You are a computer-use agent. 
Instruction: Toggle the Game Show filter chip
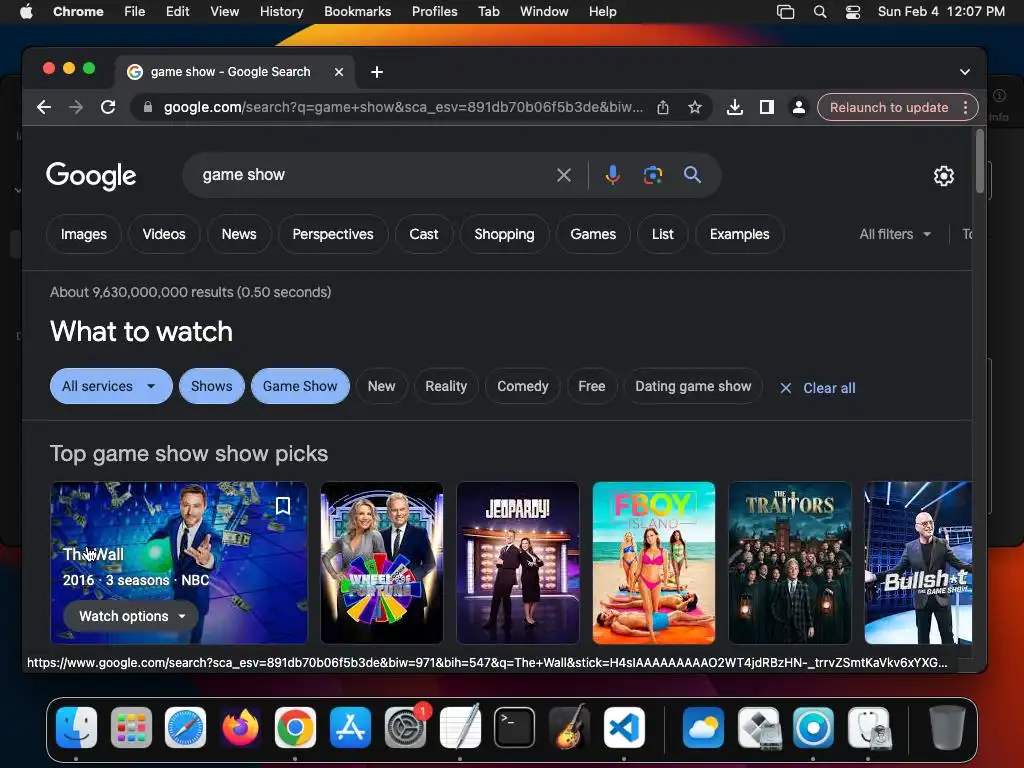(300, 386)
